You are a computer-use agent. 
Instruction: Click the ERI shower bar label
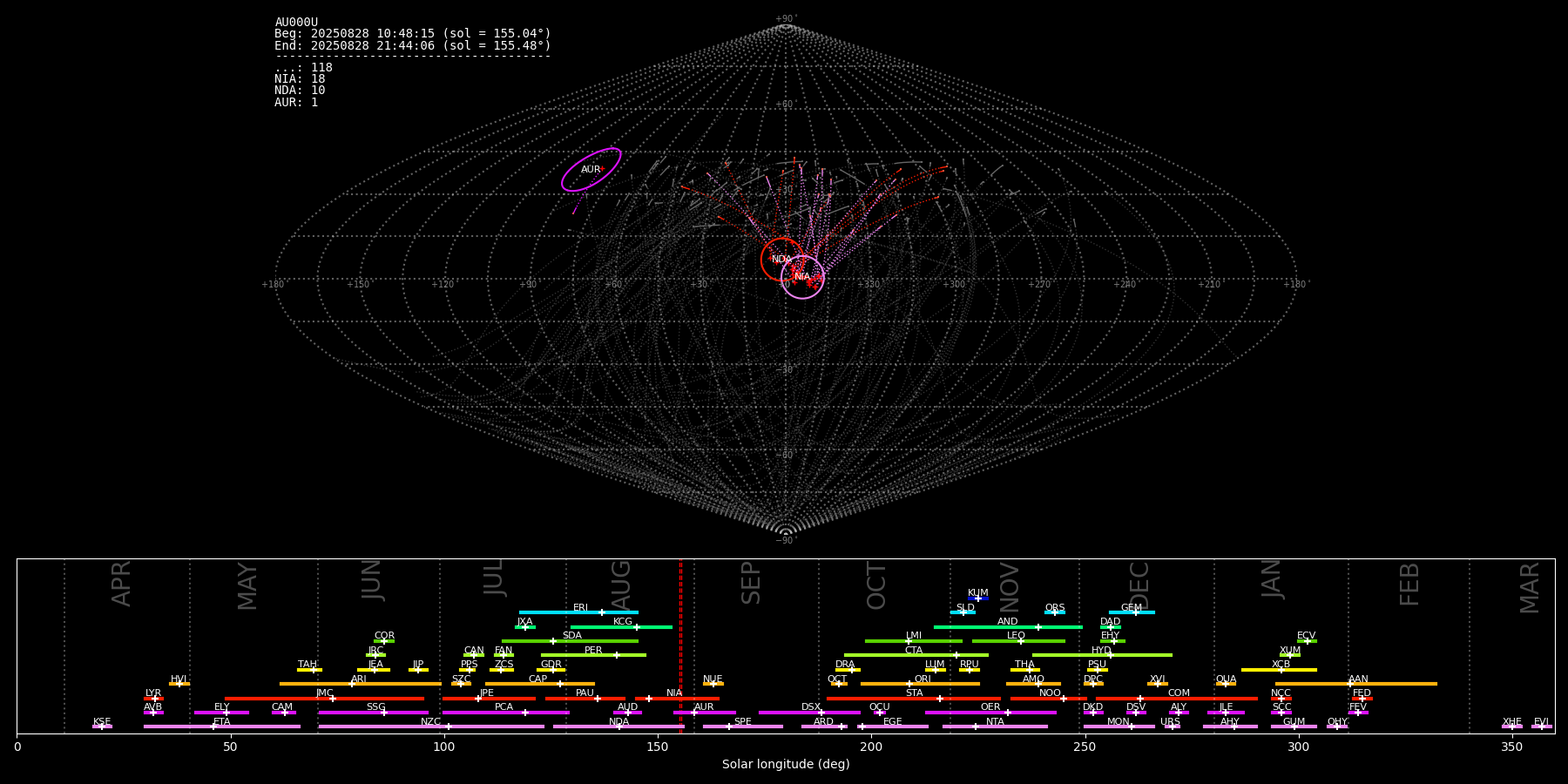point(580,608)
